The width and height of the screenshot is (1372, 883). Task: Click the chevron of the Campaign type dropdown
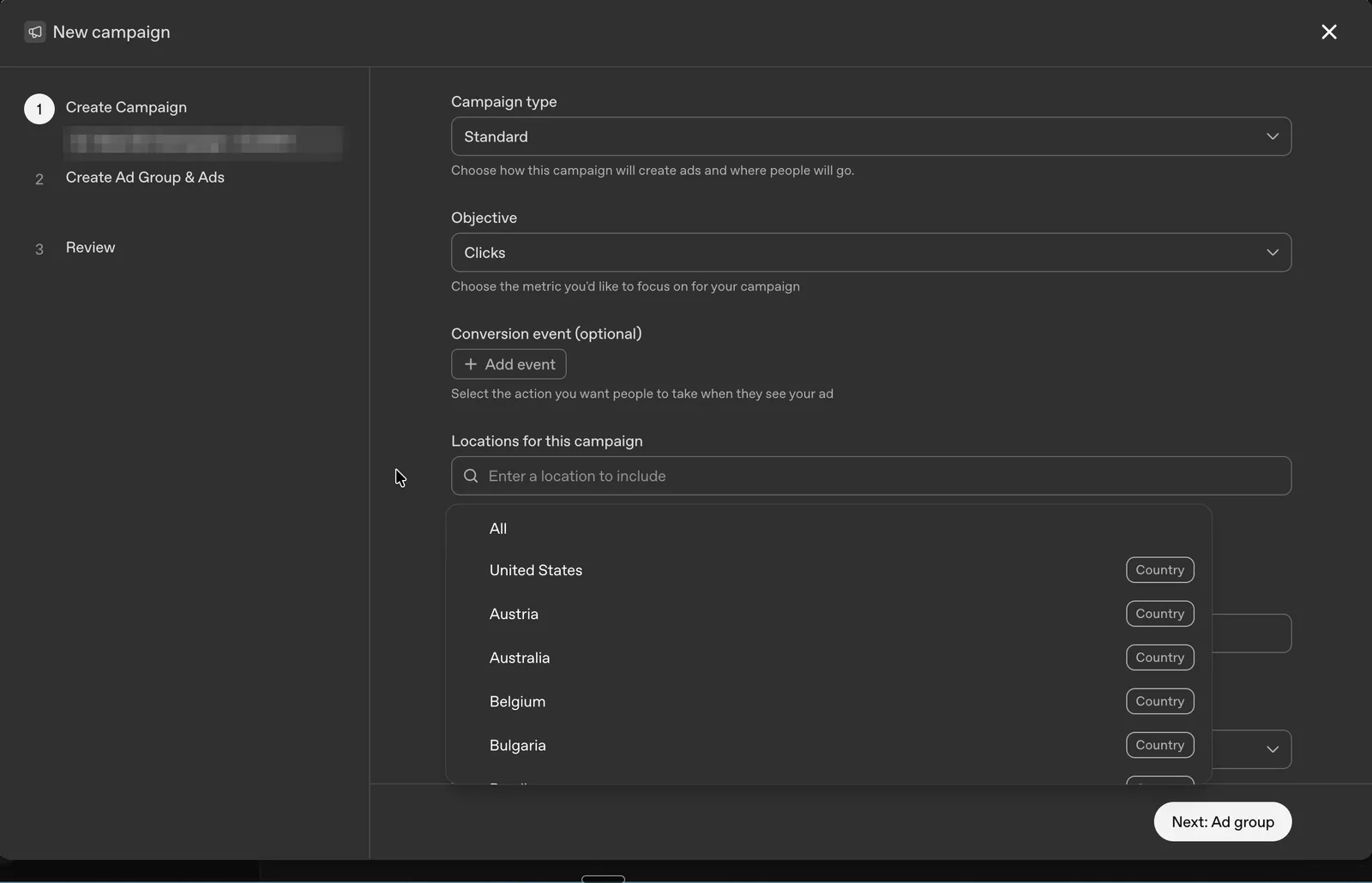[x=1273, y=136]
